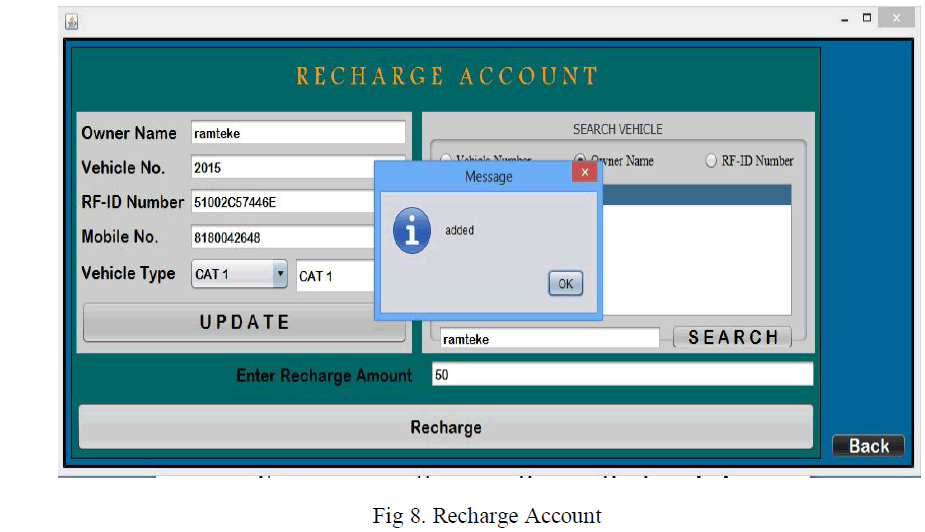Click the RF-ID Number input field
This screenshot has height=532, width=925.
[282, 203]
